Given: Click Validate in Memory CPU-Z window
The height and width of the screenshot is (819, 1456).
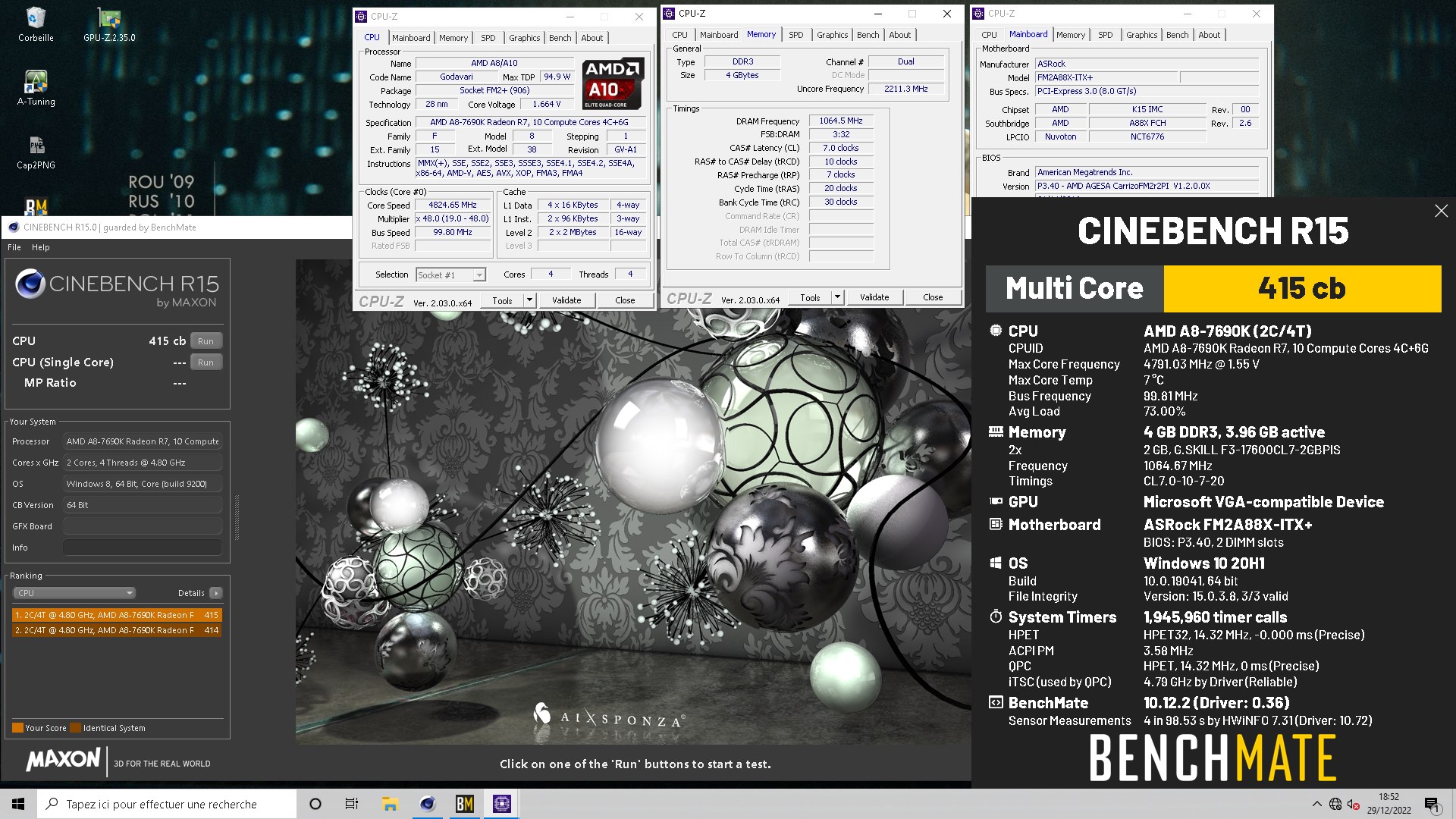Looking at the screenshot, I should tap(874, 297).
